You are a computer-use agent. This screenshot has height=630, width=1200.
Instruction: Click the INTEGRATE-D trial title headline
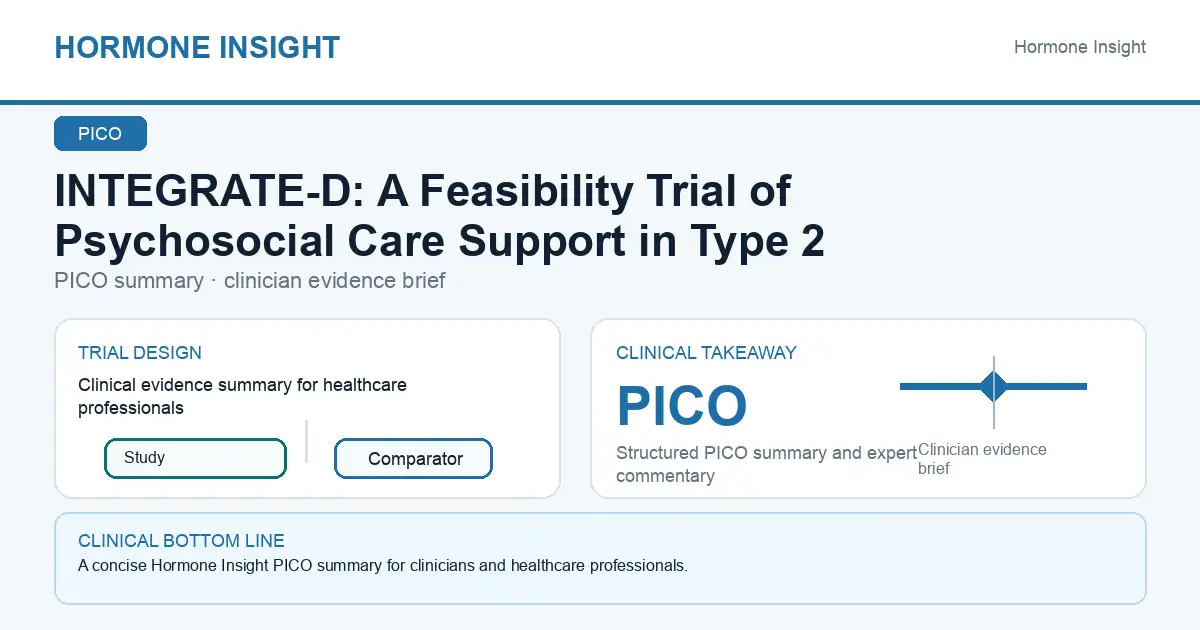point(440,216)
